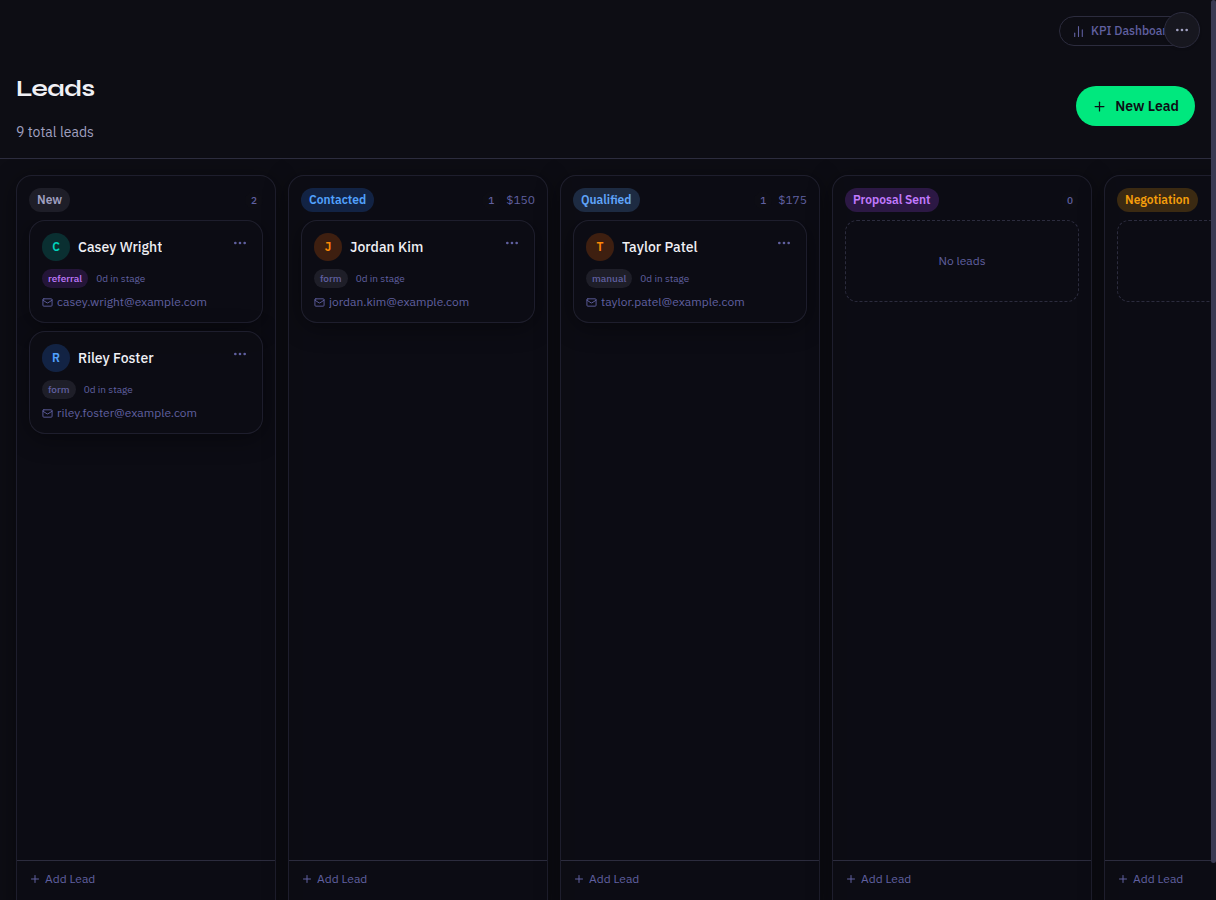
Task: Select the Qualified stage label
Action: point(606,200)
